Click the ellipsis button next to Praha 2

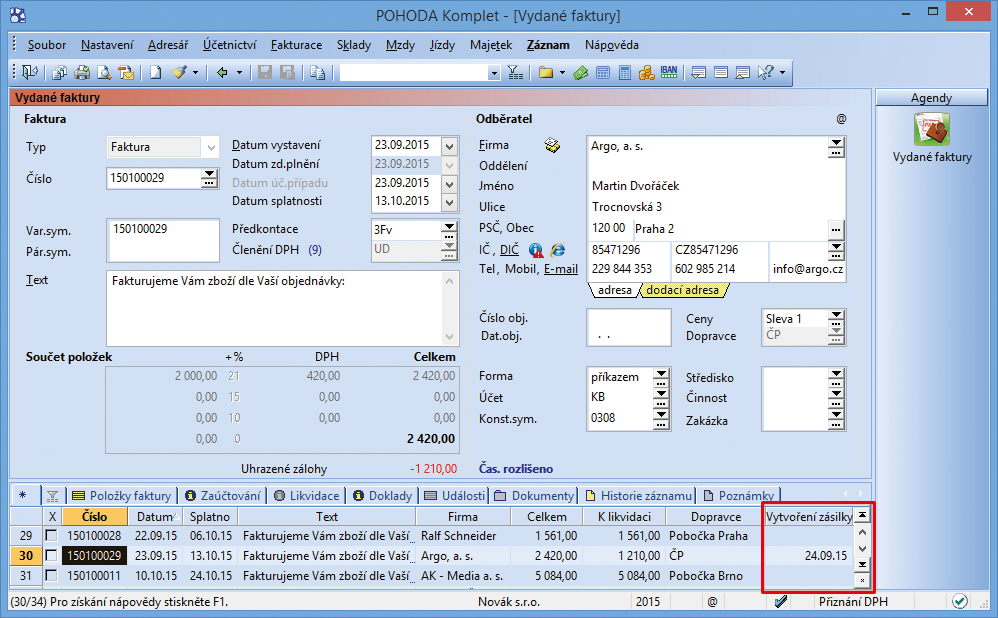click(836, 229)
